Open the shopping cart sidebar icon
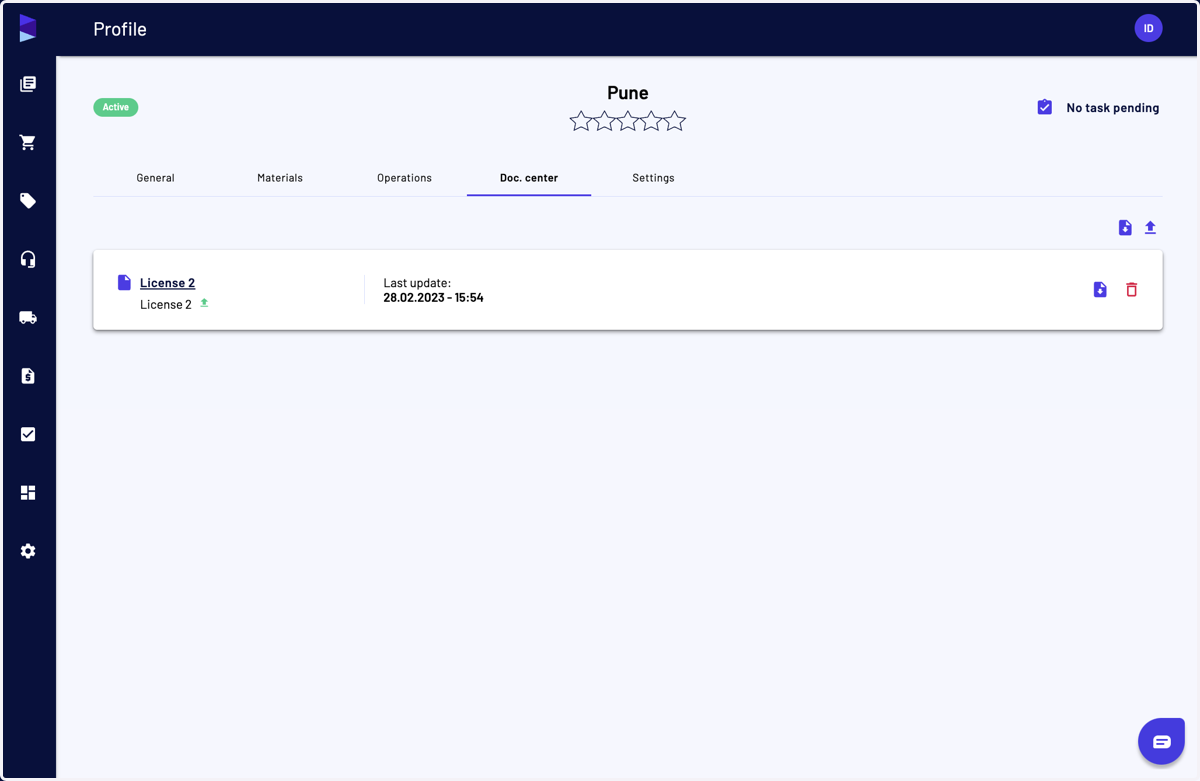The height and width of the screenshot is (781, 1200). [x=28, y=143]
